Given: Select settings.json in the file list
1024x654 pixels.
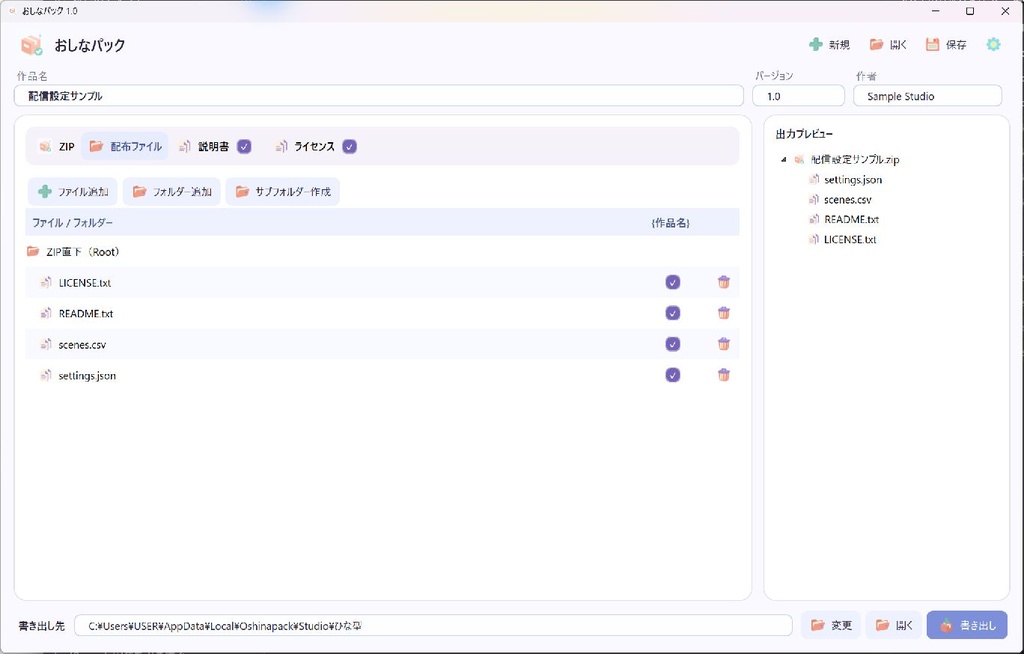Looking at the screenshot, I should coord(382,375).
